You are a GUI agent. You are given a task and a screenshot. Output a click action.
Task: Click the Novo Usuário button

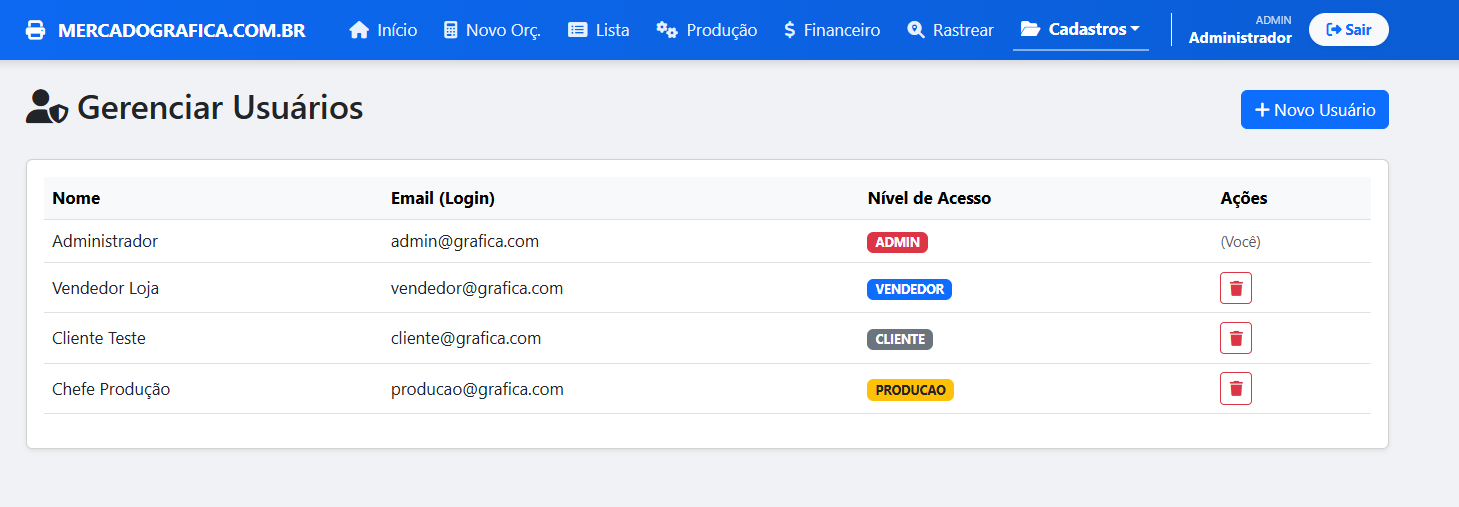tap(1314, 110)
